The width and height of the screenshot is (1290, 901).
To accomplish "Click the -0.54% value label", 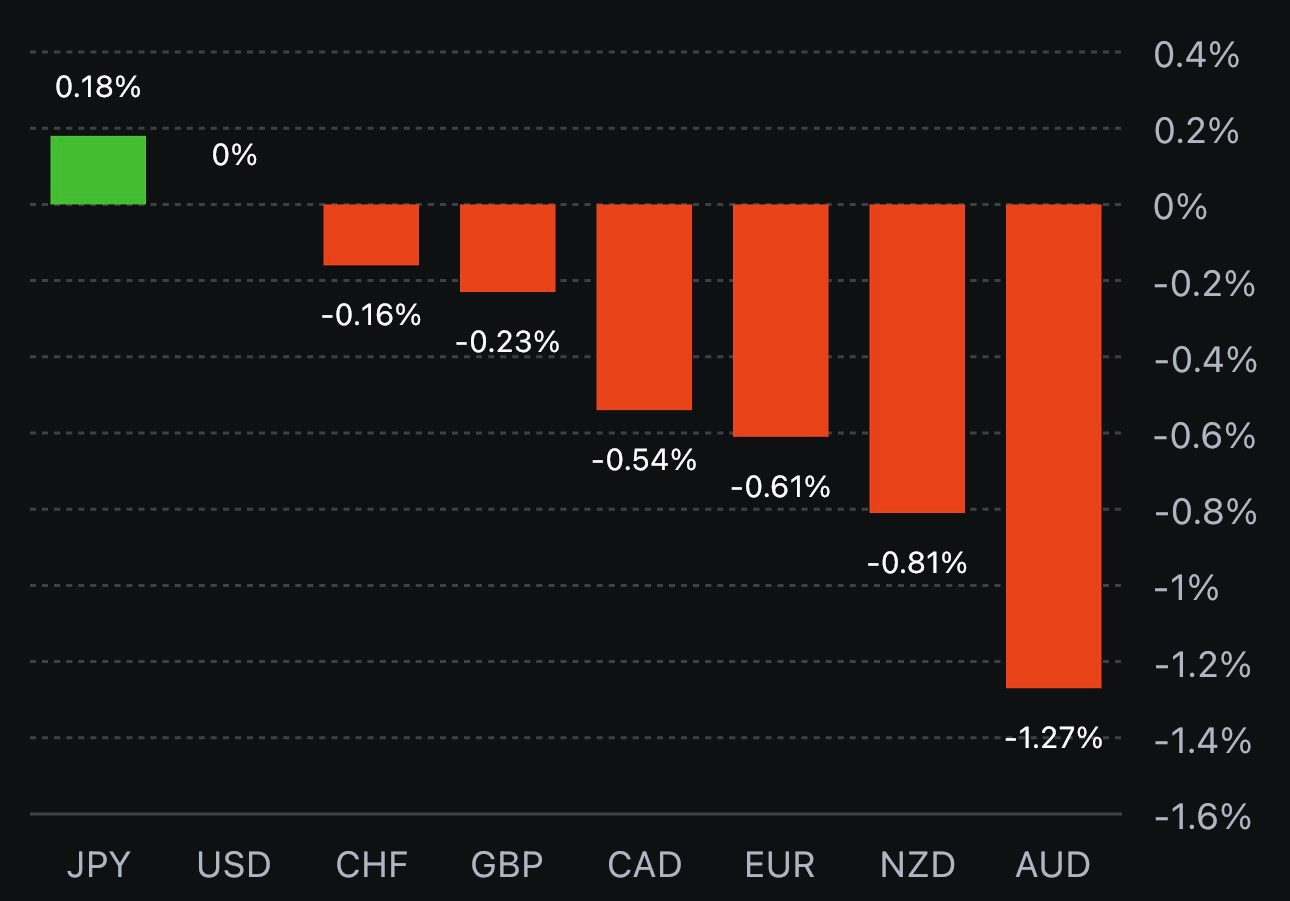I will (644, 460).
